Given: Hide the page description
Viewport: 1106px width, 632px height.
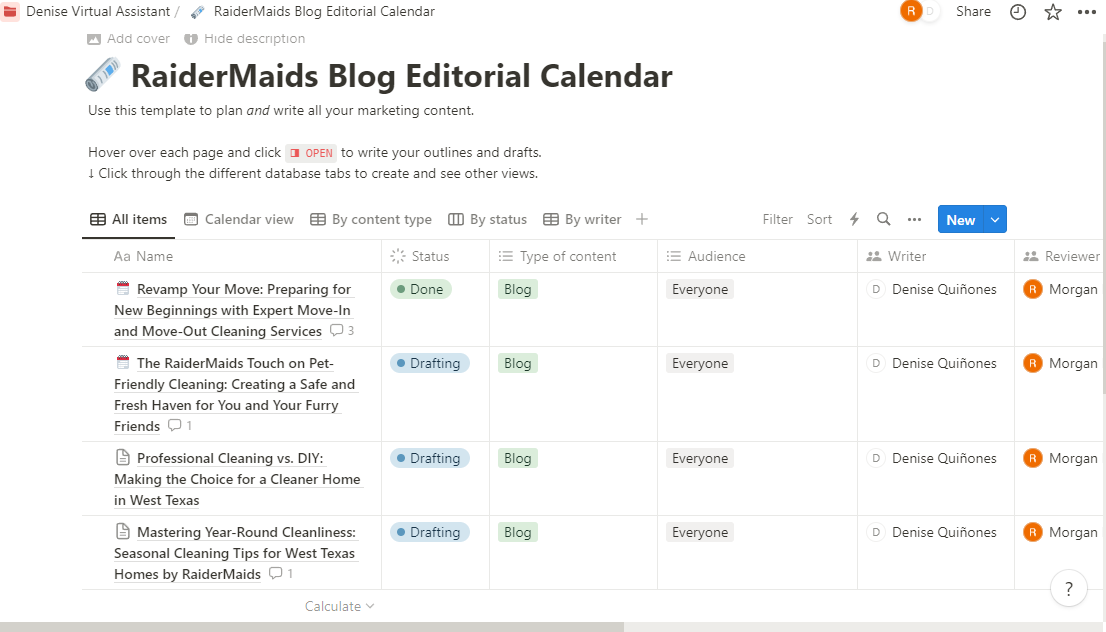Looking at the screenshot, I should point(245,38).
